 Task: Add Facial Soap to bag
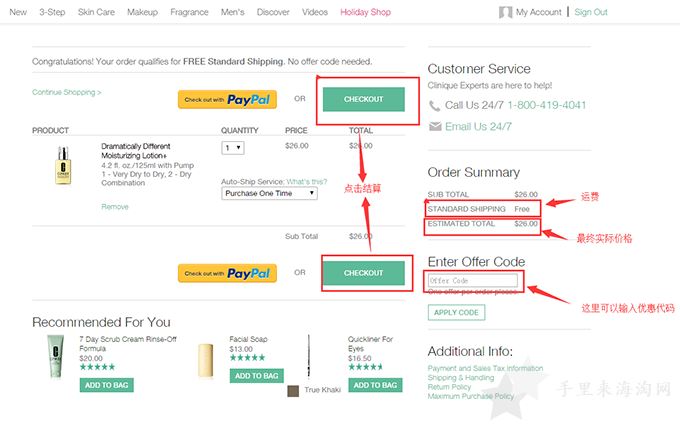pyautogui.click(x=256, y=376)
